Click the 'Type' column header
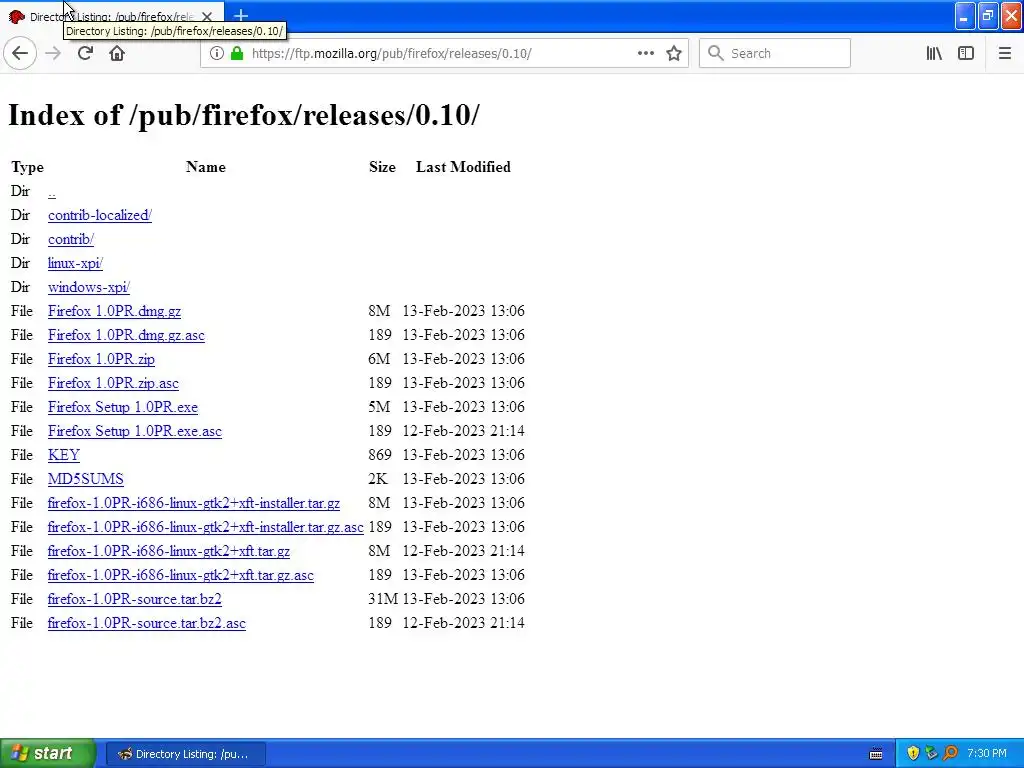Viewport: 1024px width, 768px height. click(27, 167)
